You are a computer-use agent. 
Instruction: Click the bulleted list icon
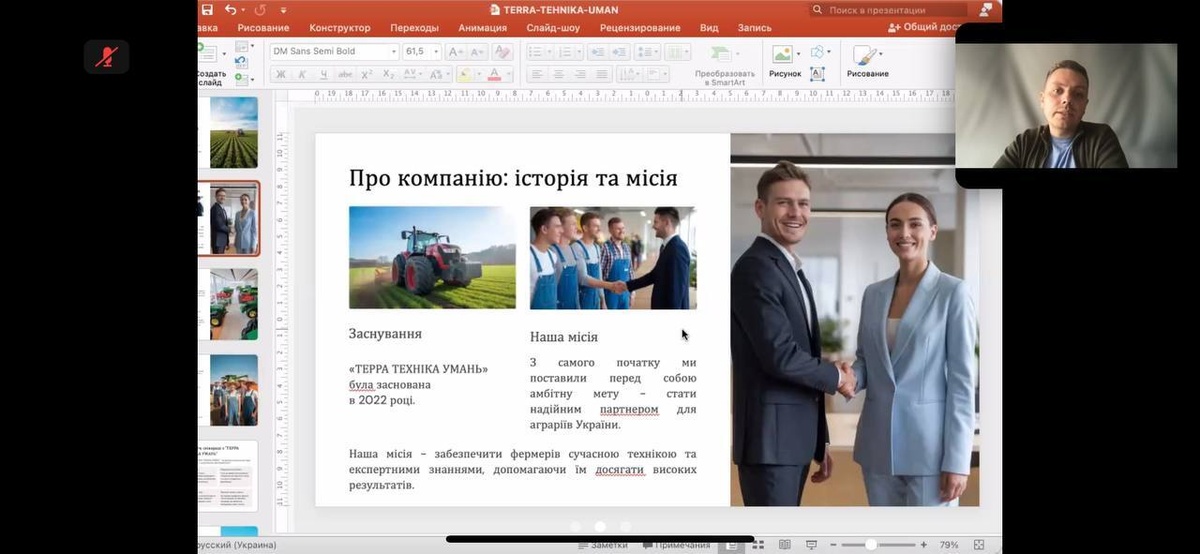pos(535,52)
